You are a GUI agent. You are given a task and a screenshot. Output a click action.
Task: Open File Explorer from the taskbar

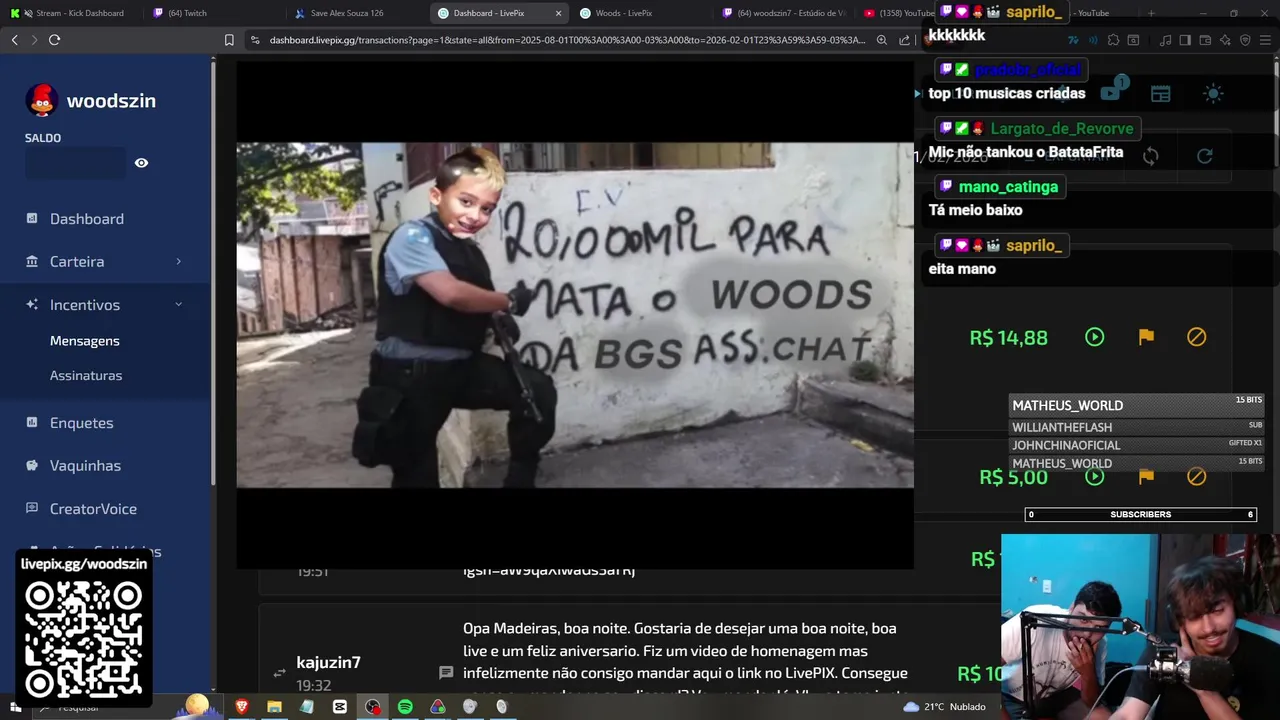[274, 707]
